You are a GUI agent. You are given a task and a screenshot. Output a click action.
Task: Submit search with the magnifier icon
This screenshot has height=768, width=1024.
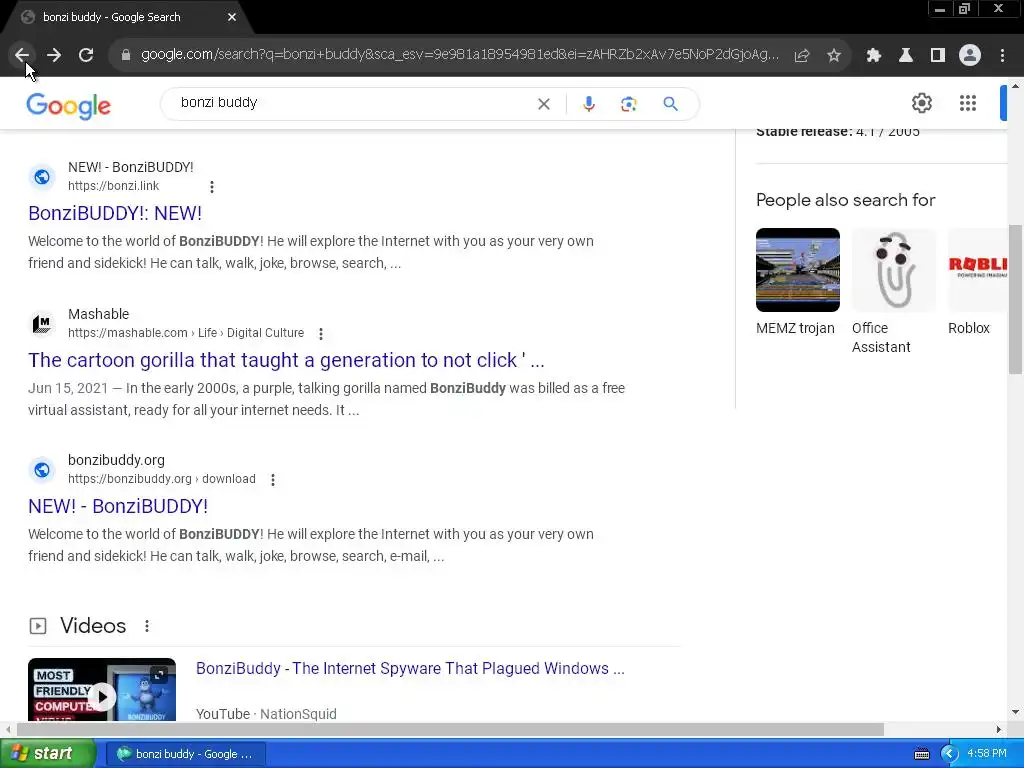tap(670, 104)
